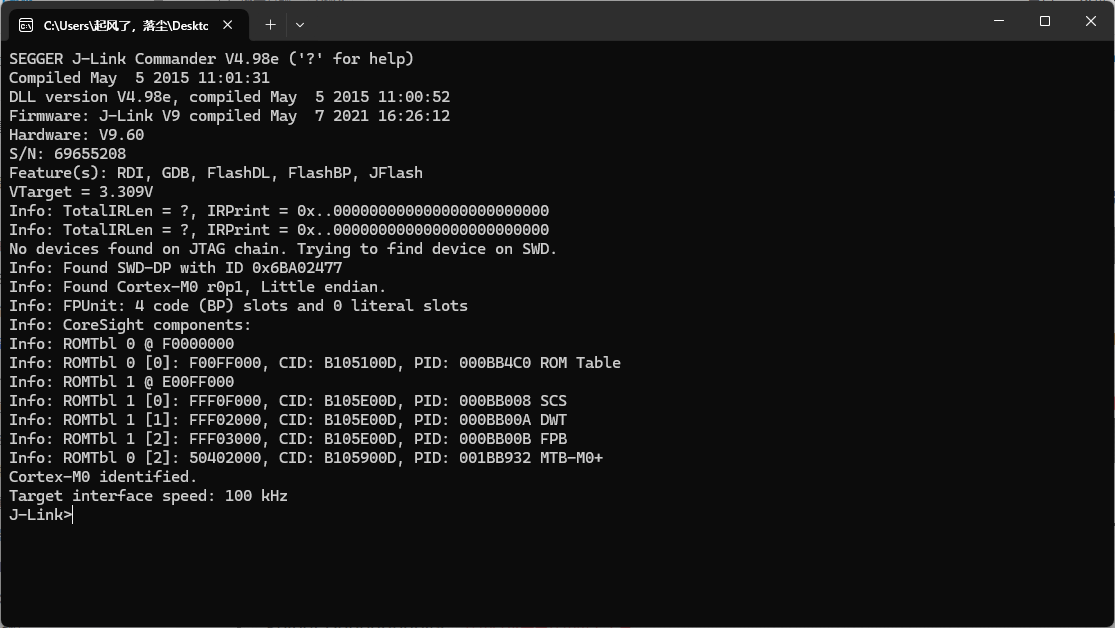Click the MTB-M0+ ROM table entry line
1115x628 pixels.
click(307, 457)
